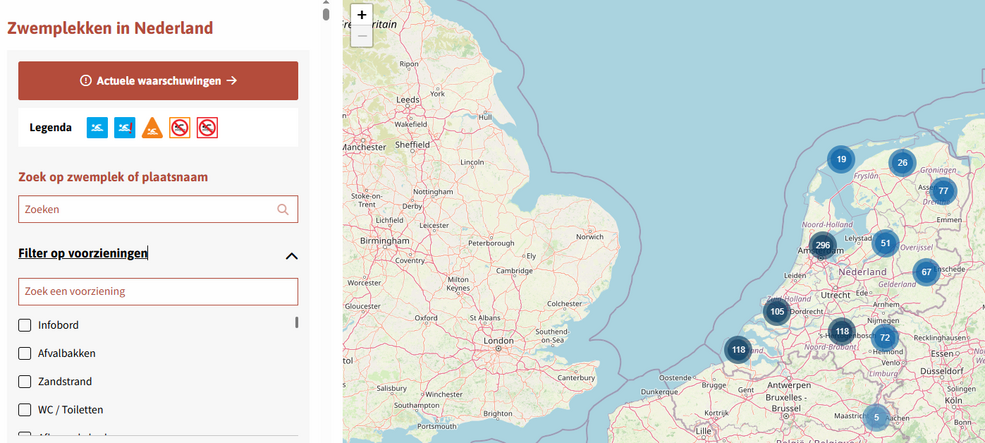The width and height of the screenshot is (985, 443).
Task: Open Actuele waarschuwingen button
Action: tap(158, 81)
